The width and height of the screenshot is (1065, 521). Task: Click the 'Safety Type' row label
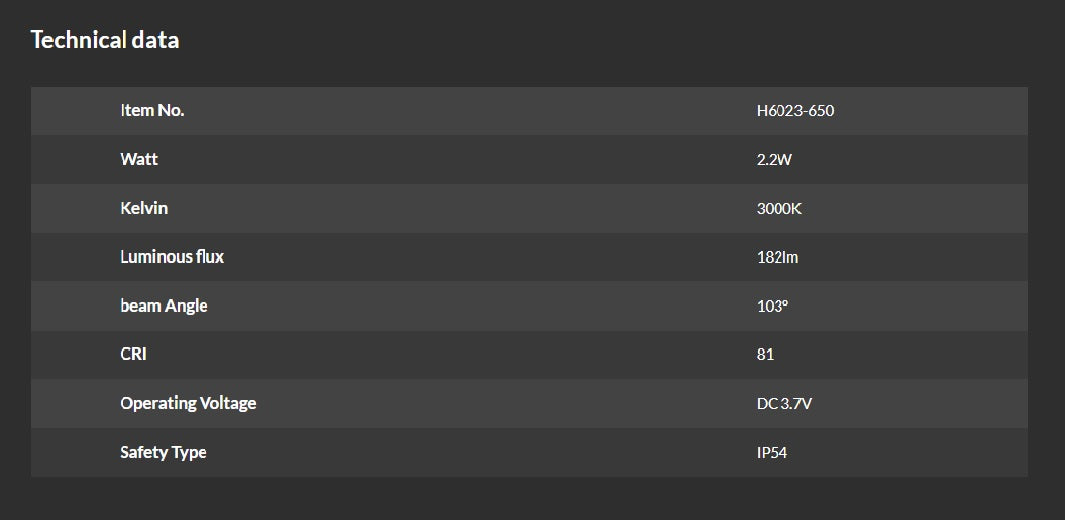[x=163, y=452]
